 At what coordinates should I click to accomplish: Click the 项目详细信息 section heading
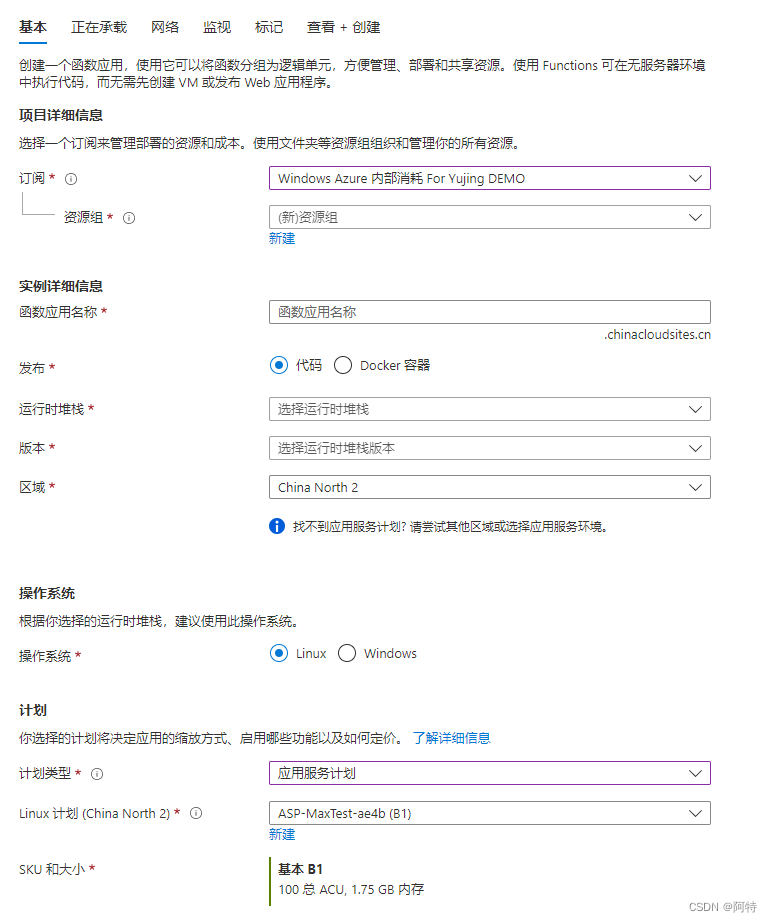coord(61,115)
